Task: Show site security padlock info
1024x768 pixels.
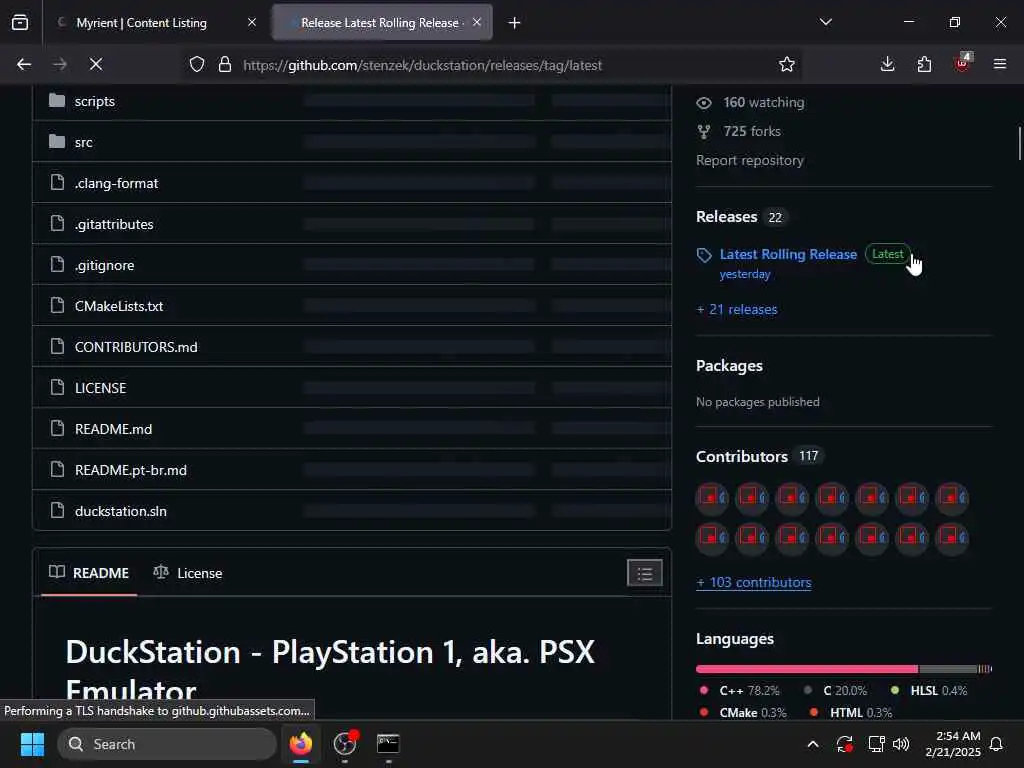Action: click(225, 64)
